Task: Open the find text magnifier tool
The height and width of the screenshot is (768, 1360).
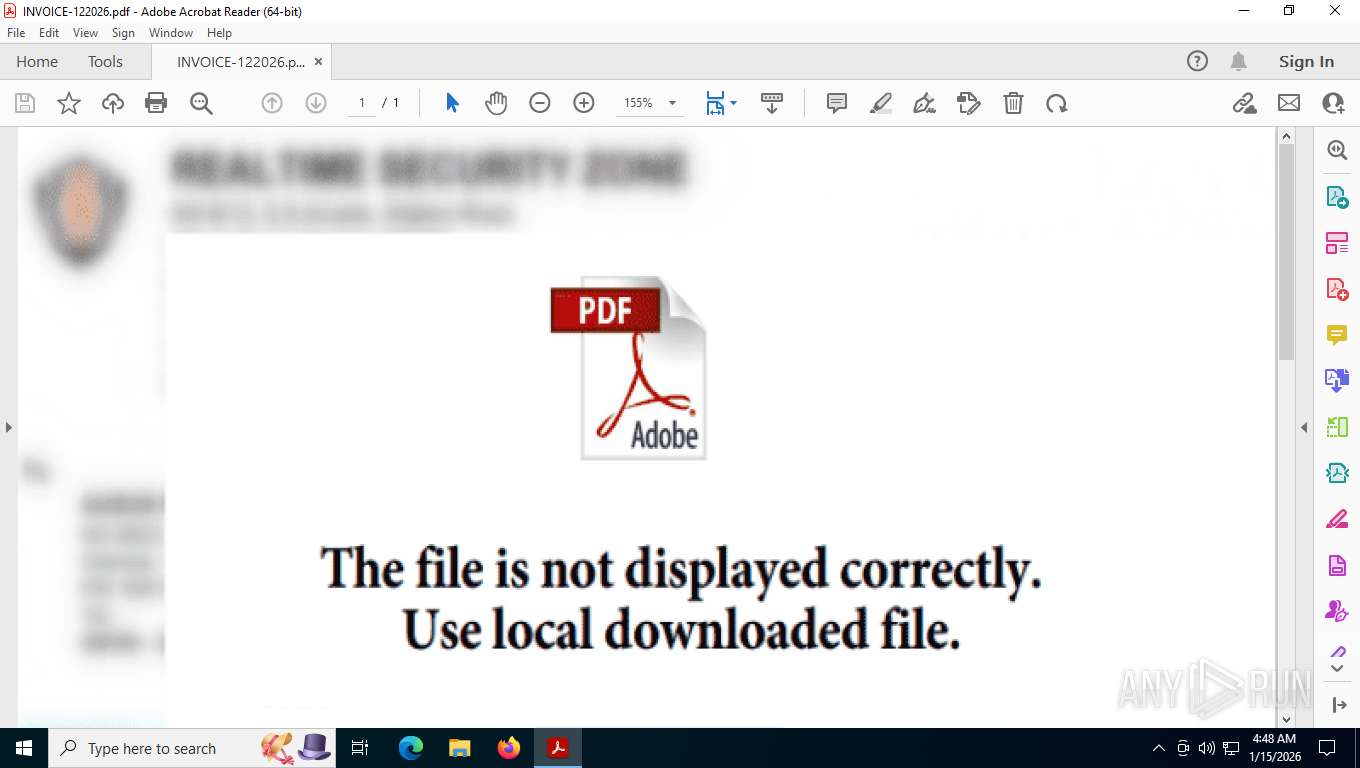Action: click(201, 103)
